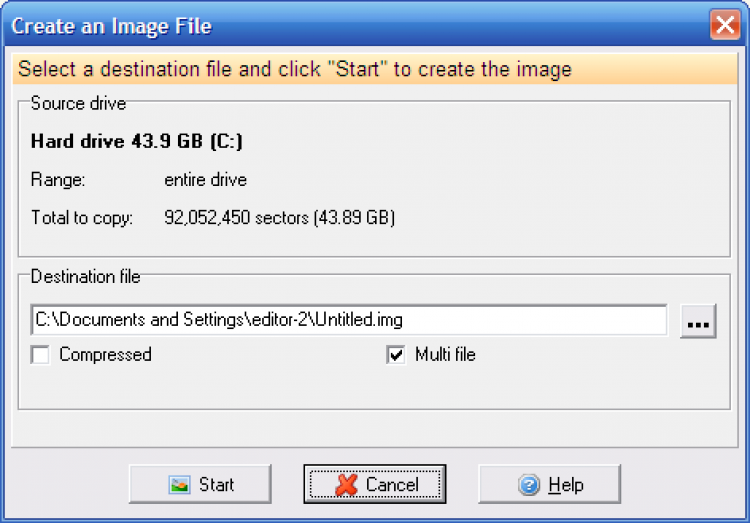Click the Compressed option label
750x523 pixels.
[x=105, y=355]
